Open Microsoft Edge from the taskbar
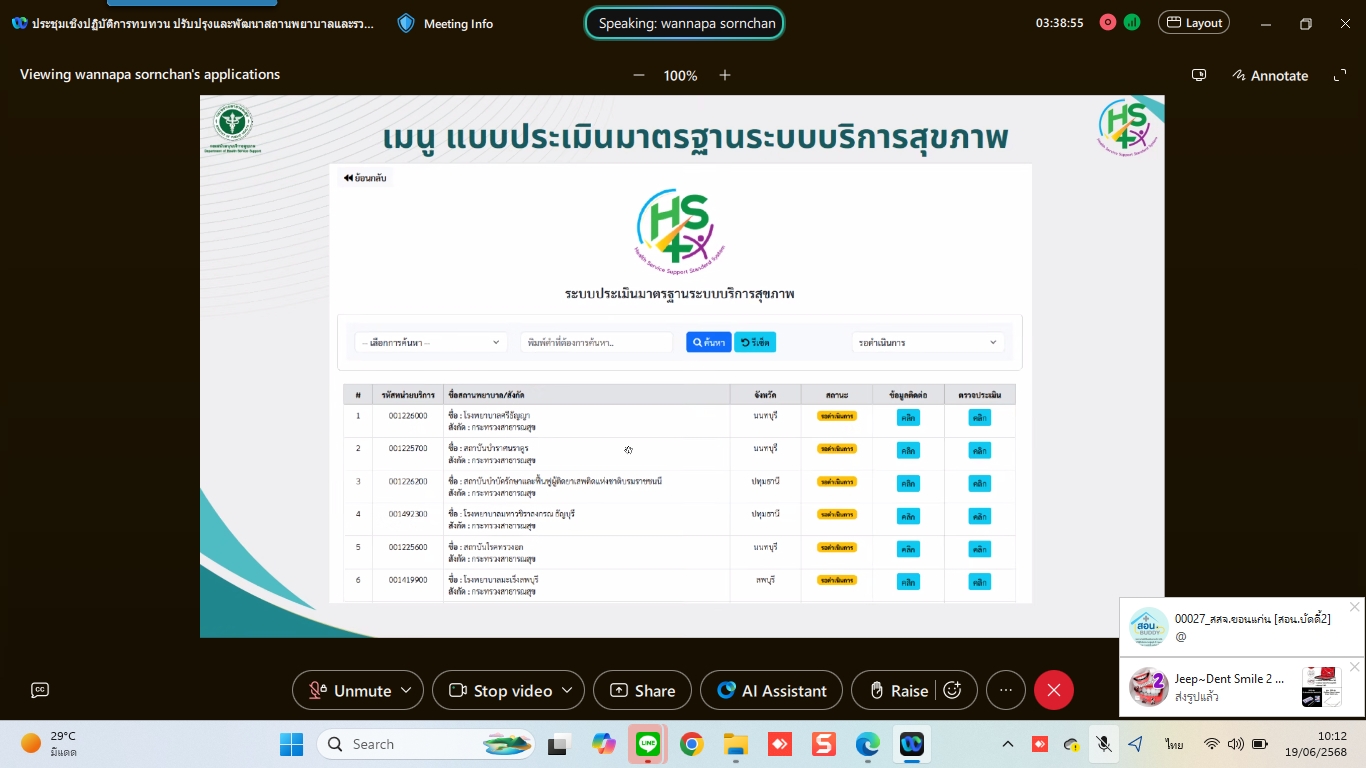The width and height of the screenshot is (1366, 768). pyautogui.click(x=868, y=744)
